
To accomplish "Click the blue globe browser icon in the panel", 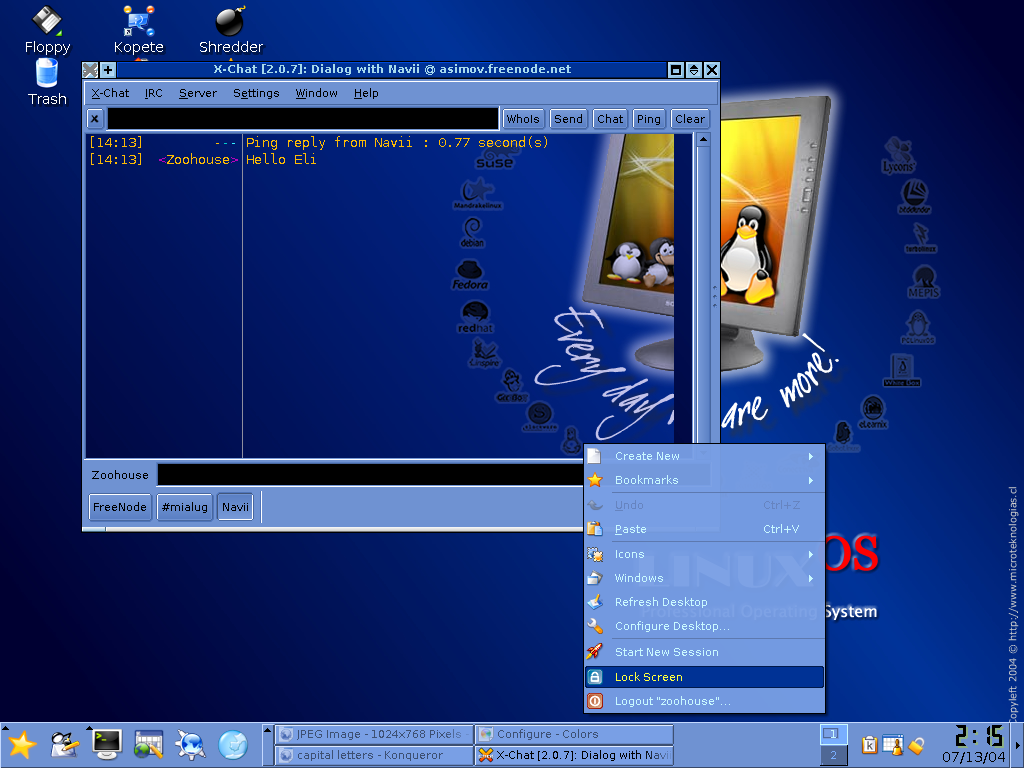I will pyautogui.click(x=233, y=744).
